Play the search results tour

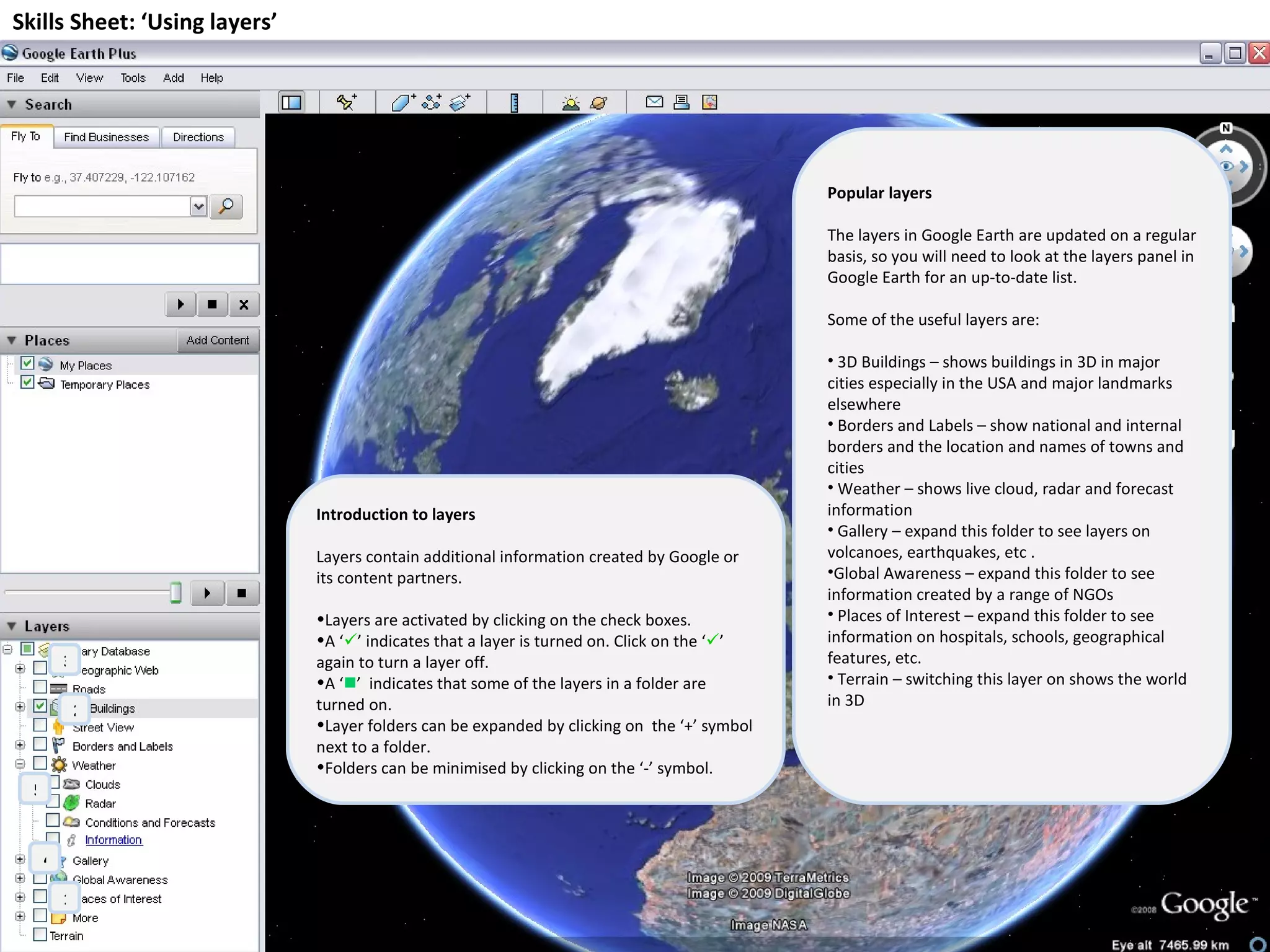click(180, 304)
